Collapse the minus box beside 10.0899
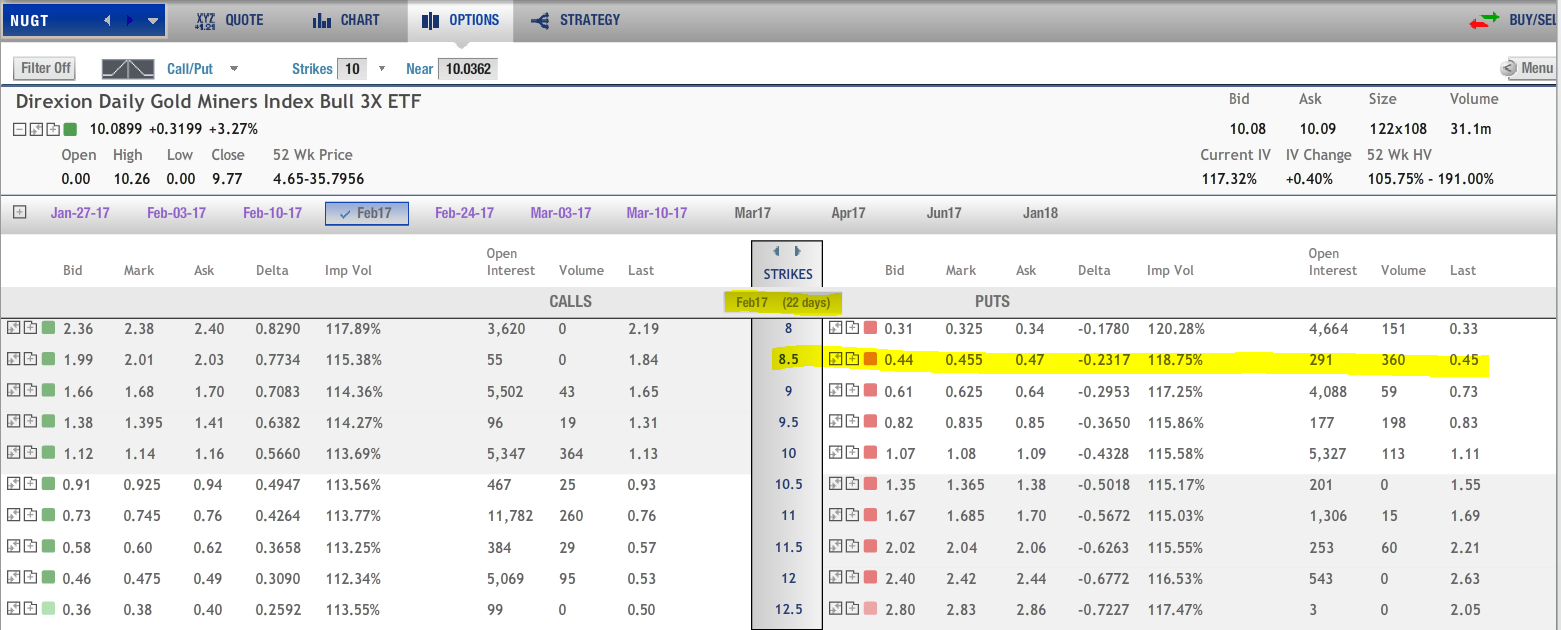Screen dimensions: 1561x630 (19, 129)
